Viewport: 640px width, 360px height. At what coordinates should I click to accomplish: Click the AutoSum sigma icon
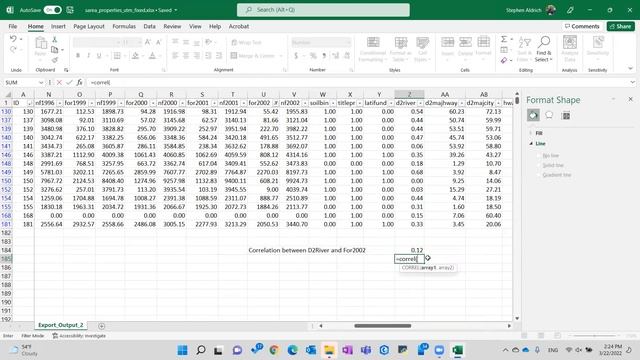pyautogui.click(x=504, y=39)
